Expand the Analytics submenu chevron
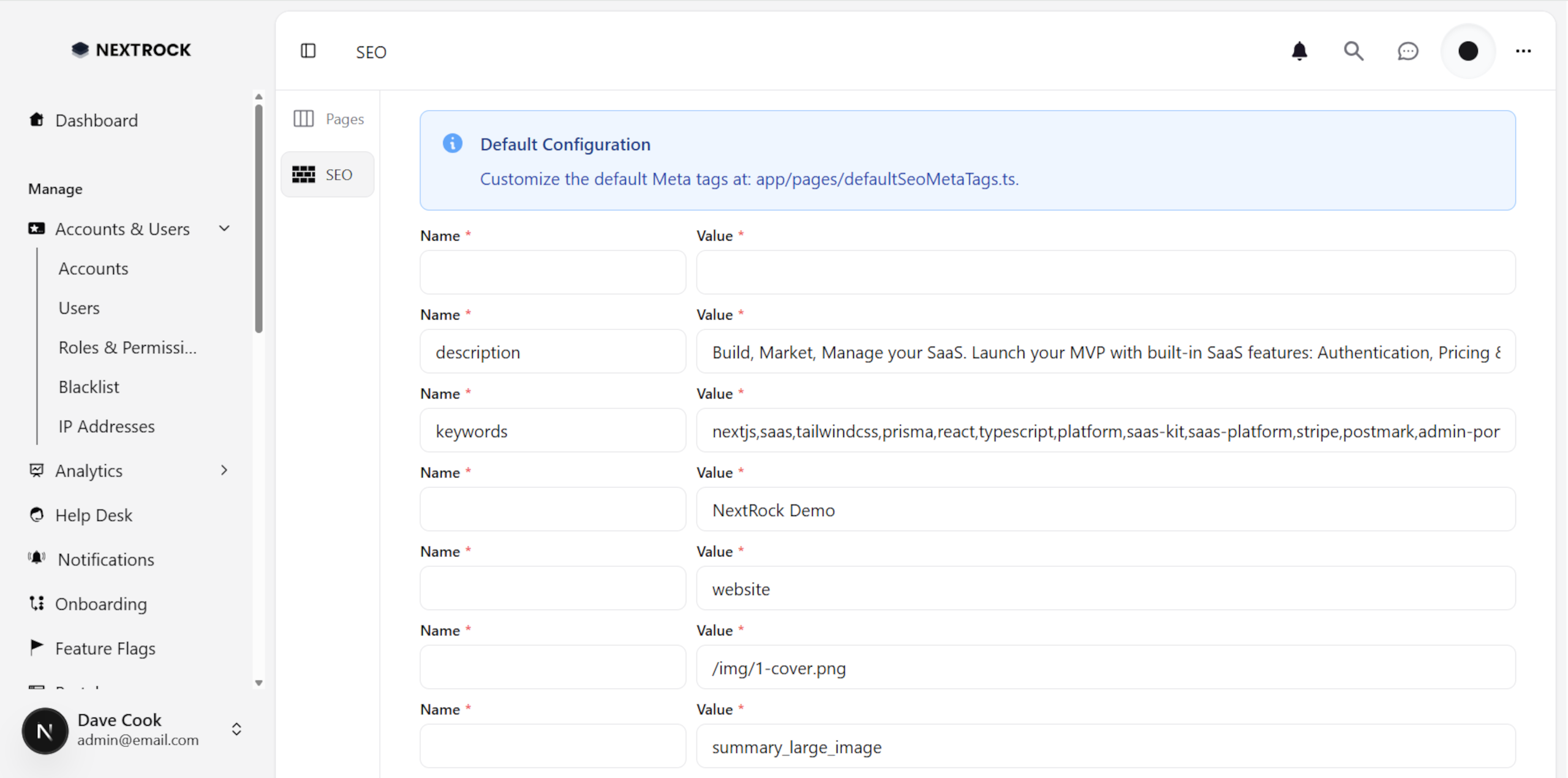This screenshot has height=778, width=1568. pyautogui.click(x=224, y=470)
